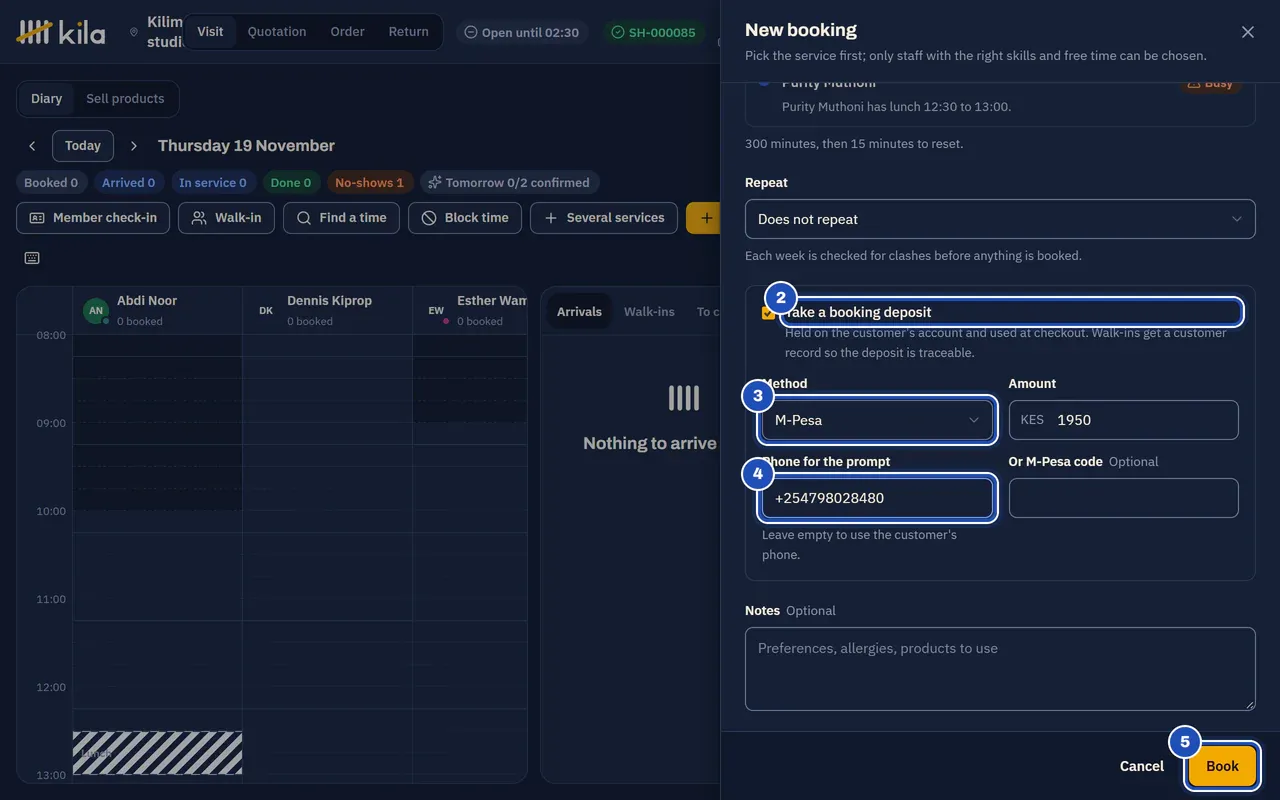The width and height of the screenshot is (1280, 800).
Task: Click the location pin icon beside the studio name
Action: (134, 32)
